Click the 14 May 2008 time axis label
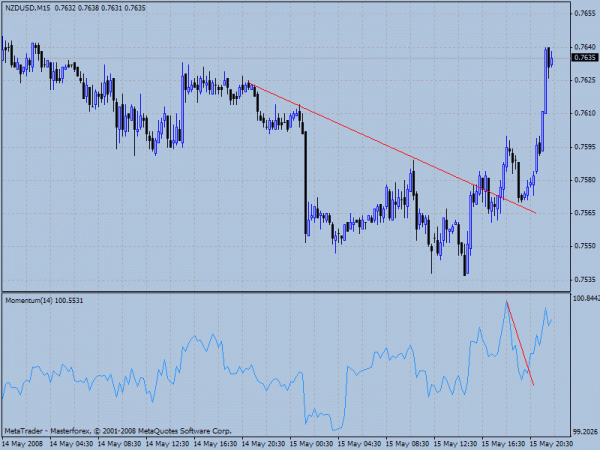Image resolution: width=600 pixels, height=450 pixels. pyautogui.click(x=22, y=444)
